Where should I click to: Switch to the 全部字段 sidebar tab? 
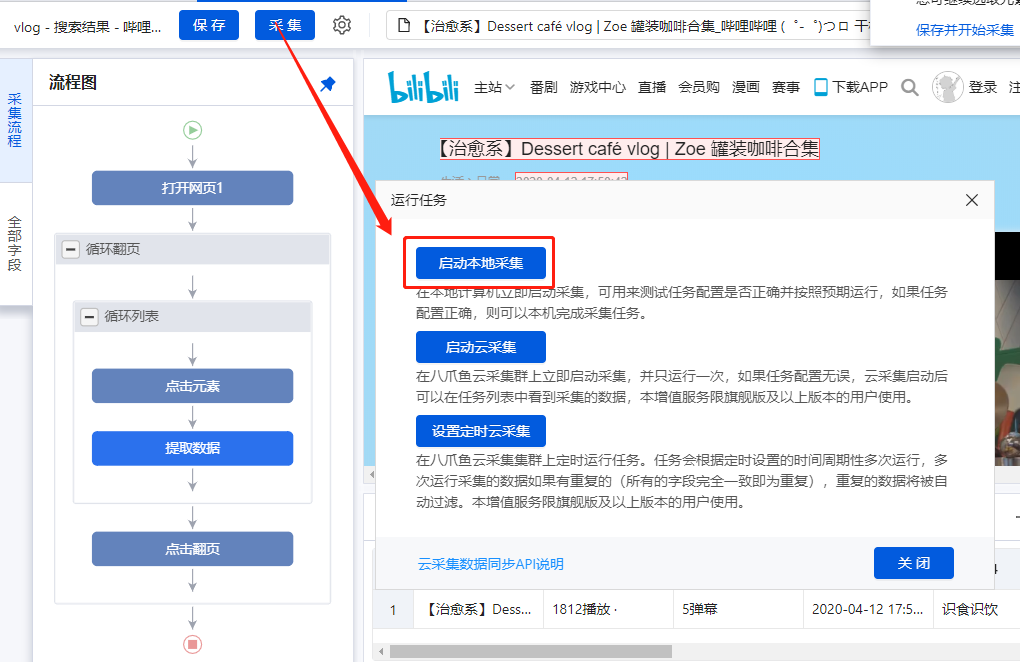pos(16,232)
